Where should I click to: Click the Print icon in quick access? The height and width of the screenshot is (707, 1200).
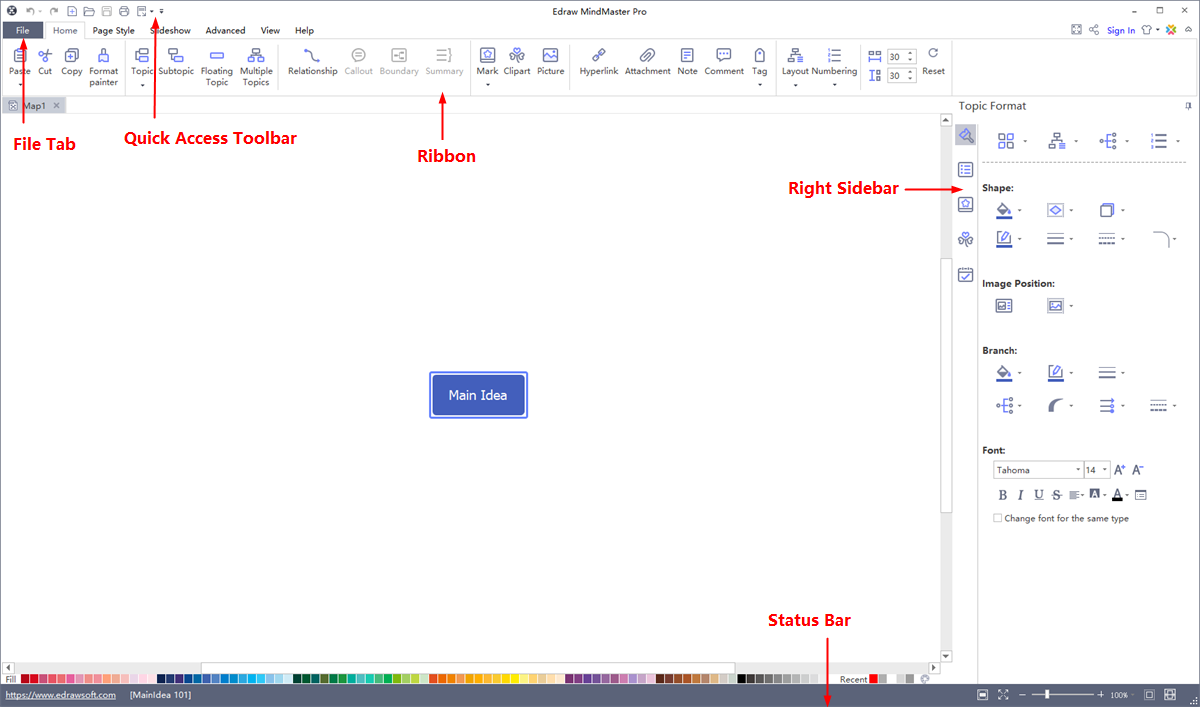pyautogui.click(x=123, y=11)
